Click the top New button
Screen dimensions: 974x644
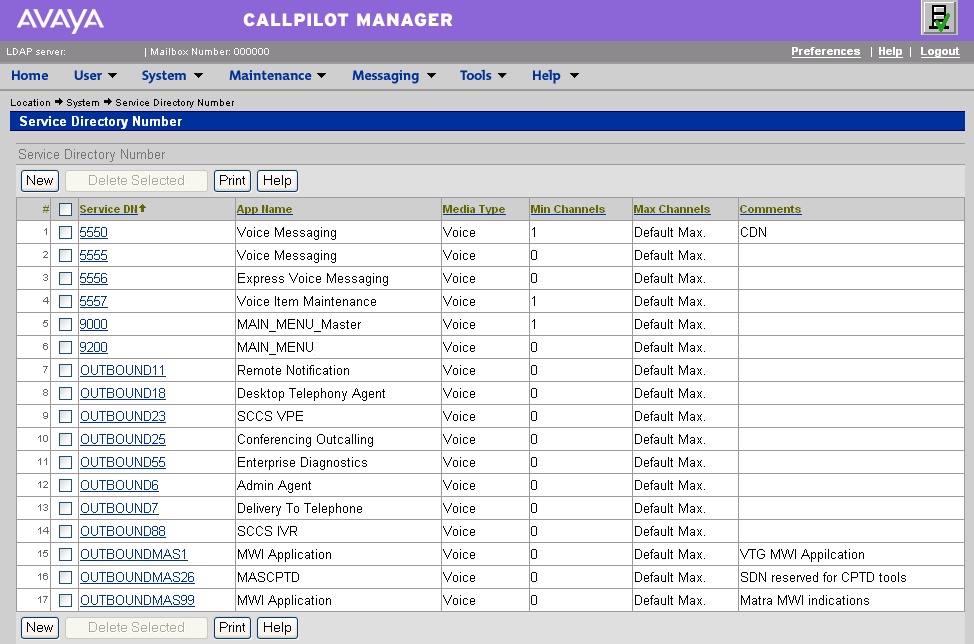(x=40, y=181)
